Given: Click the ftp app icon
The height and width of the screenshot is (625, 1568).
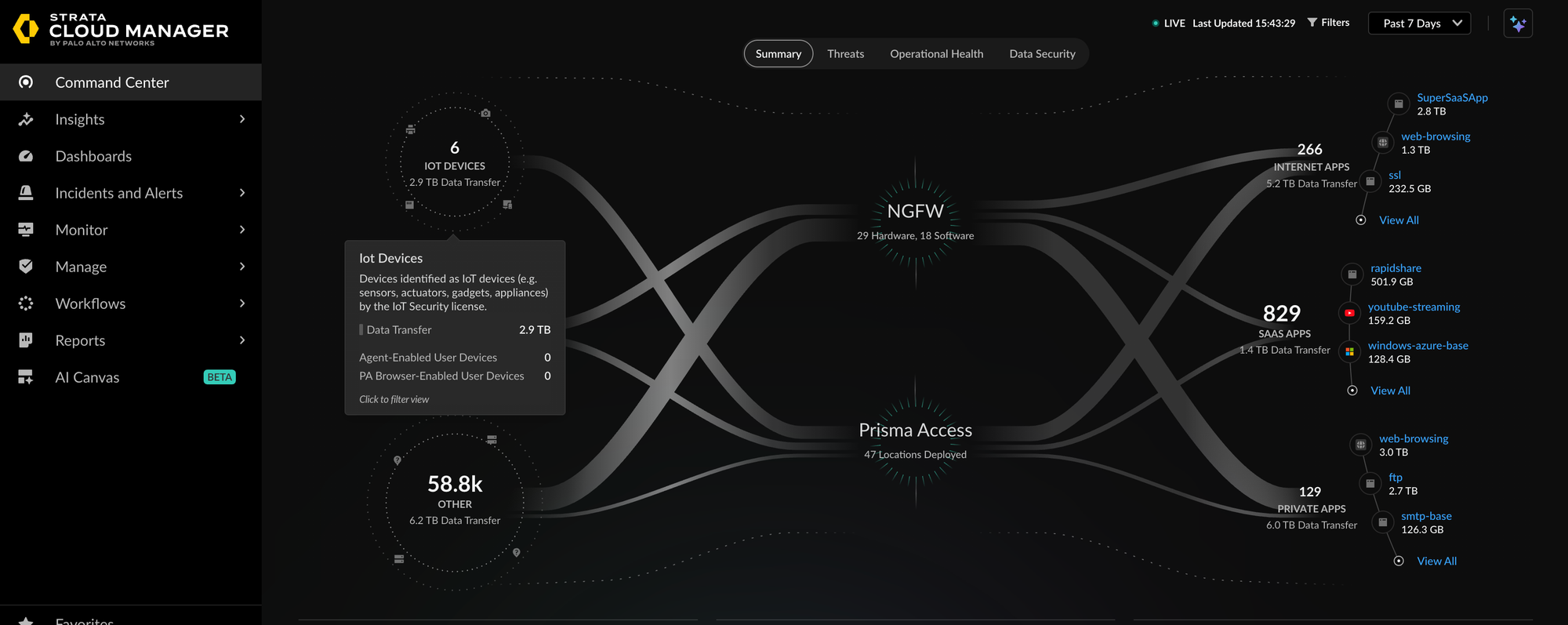Looking at the screenshot, I should tap(1370, 483).
